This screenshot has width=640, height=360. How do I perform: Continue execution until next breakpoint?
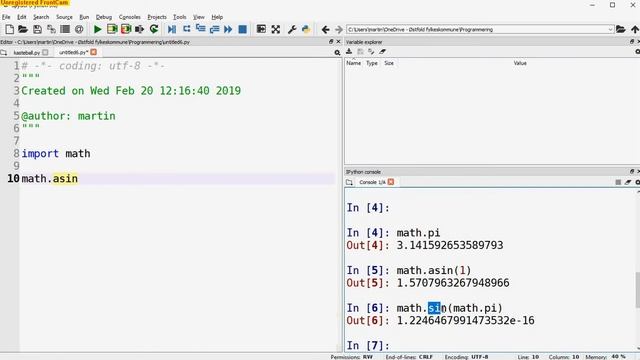click(228, 29)
